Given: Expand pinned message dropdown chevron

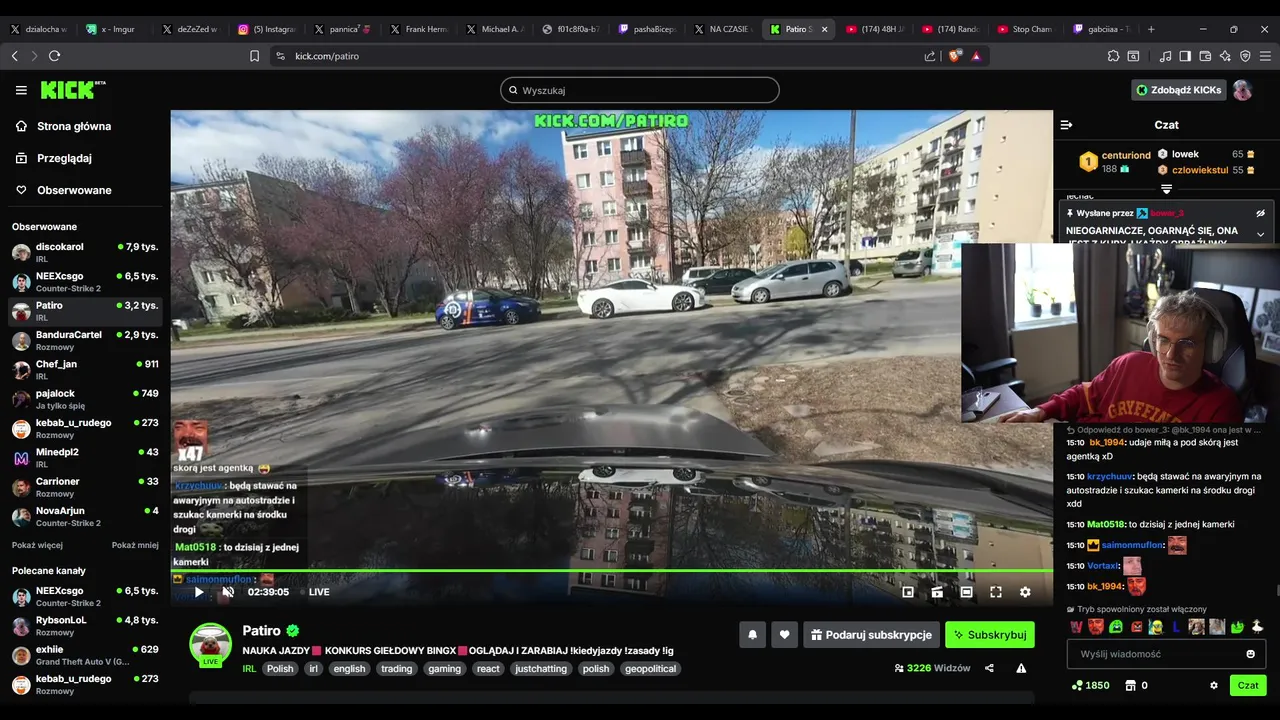Looking at the screenshot, I should 1260,234.
